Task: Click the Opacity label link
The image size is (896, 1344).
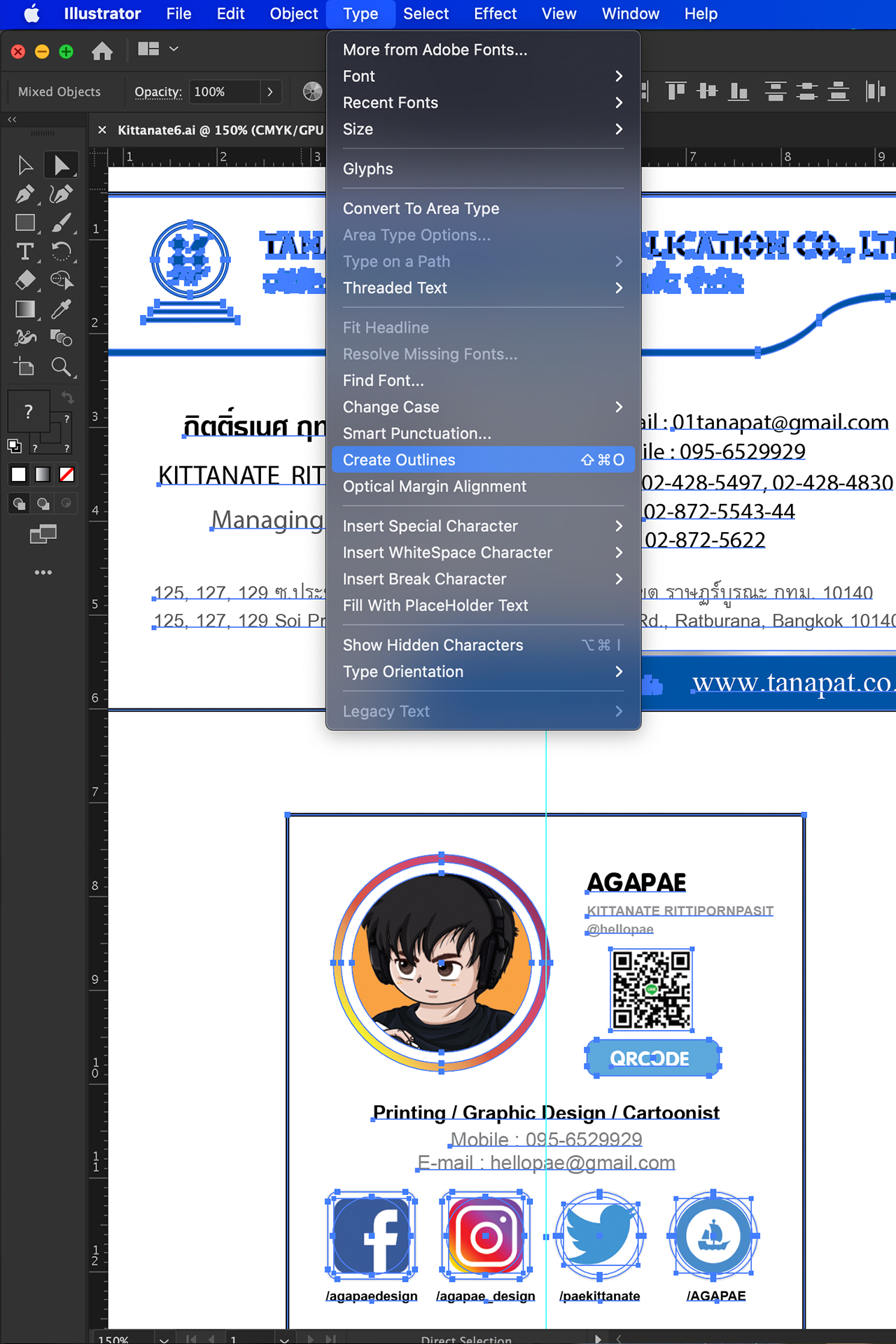Action: [158, 92]
